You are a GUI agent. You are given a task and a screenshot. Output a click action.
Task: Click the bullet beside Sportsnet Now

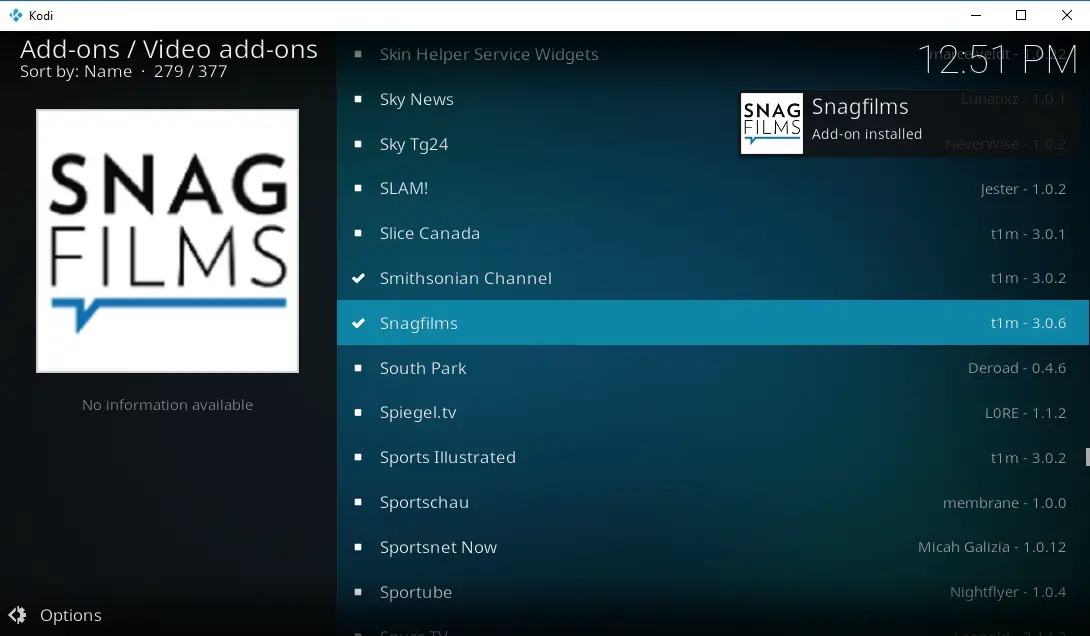(x=358, y=547)
